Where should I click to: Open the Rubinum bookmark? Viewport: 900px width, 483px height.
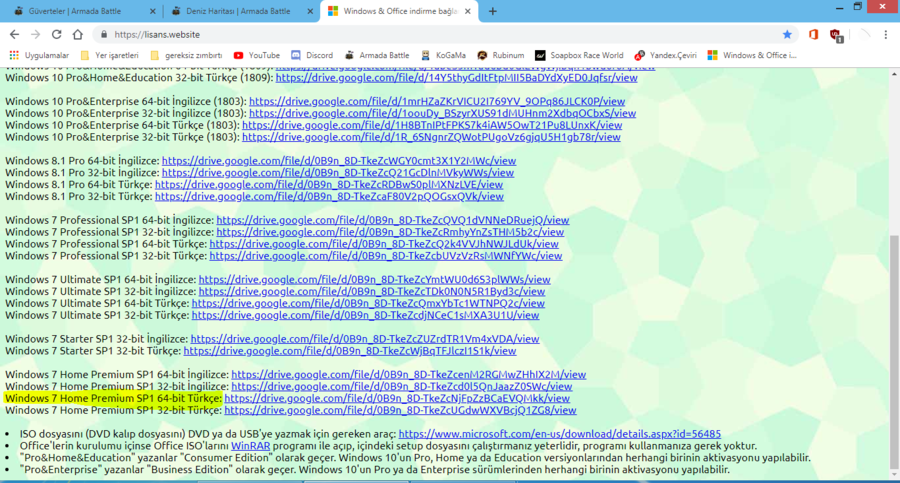coord(501,55)
